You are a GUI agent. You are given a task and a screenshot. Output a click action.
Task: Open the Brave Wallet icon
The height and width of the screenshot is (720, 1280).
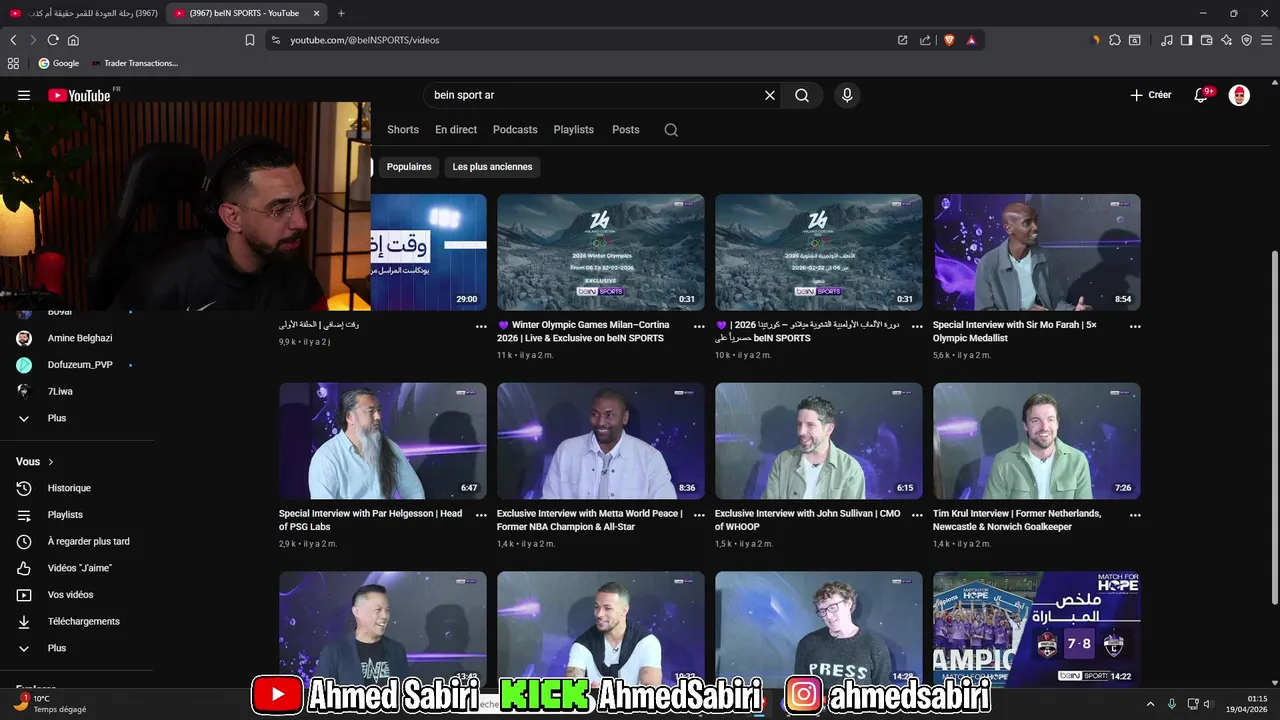[1206, 40]
